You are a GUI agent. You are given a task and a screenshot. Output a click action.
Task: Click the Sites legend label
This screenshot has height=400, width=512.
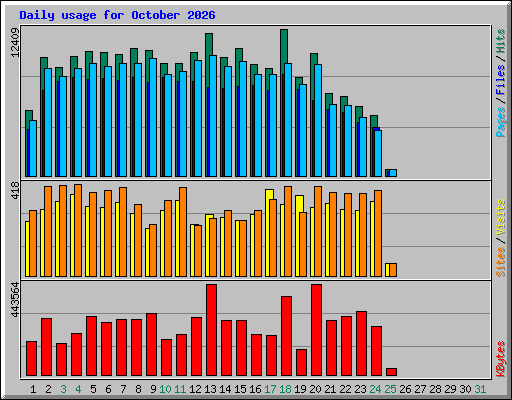click(500, 262)
